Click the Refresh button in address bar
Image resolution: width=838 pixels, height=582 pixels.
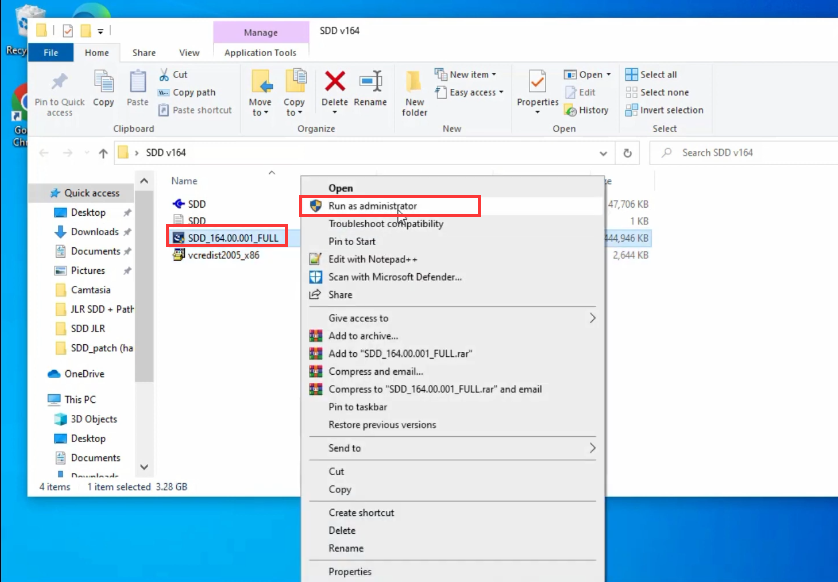(627, 153)
